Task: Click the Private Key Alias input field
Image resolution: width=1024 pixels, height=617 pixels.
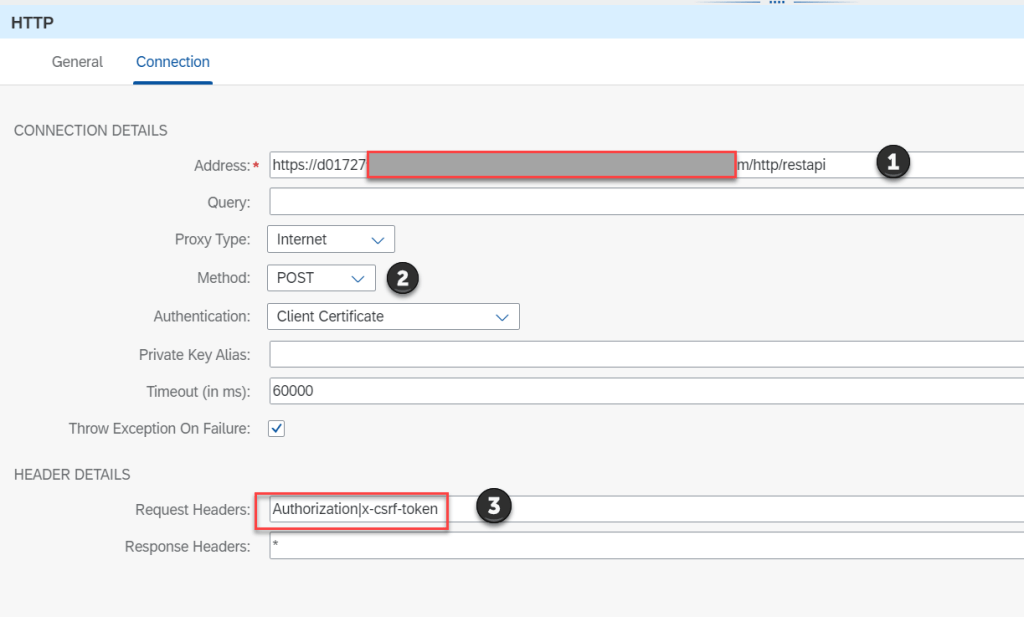Action: 640,354
